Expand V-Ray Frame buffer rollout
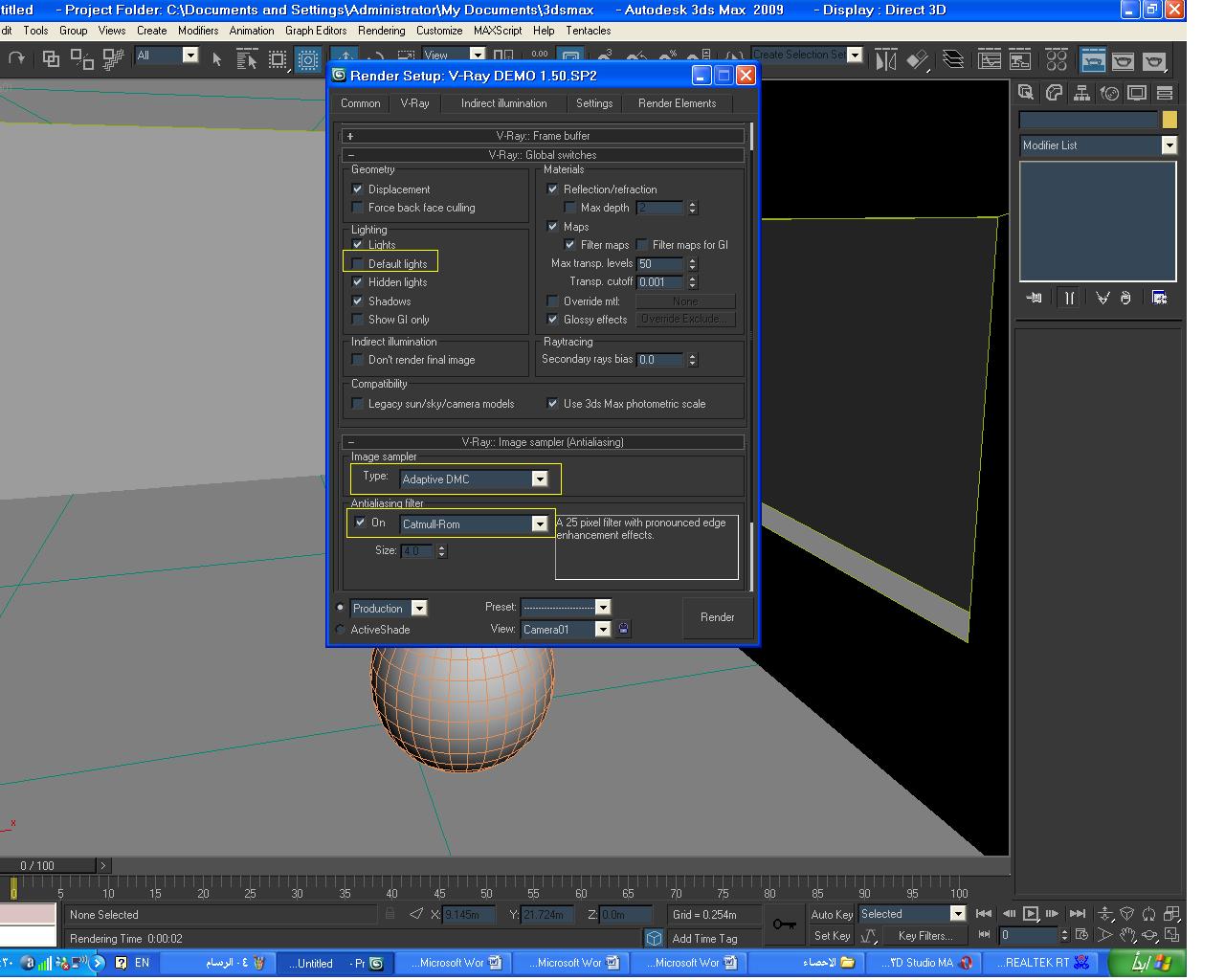 coord(543,136)
